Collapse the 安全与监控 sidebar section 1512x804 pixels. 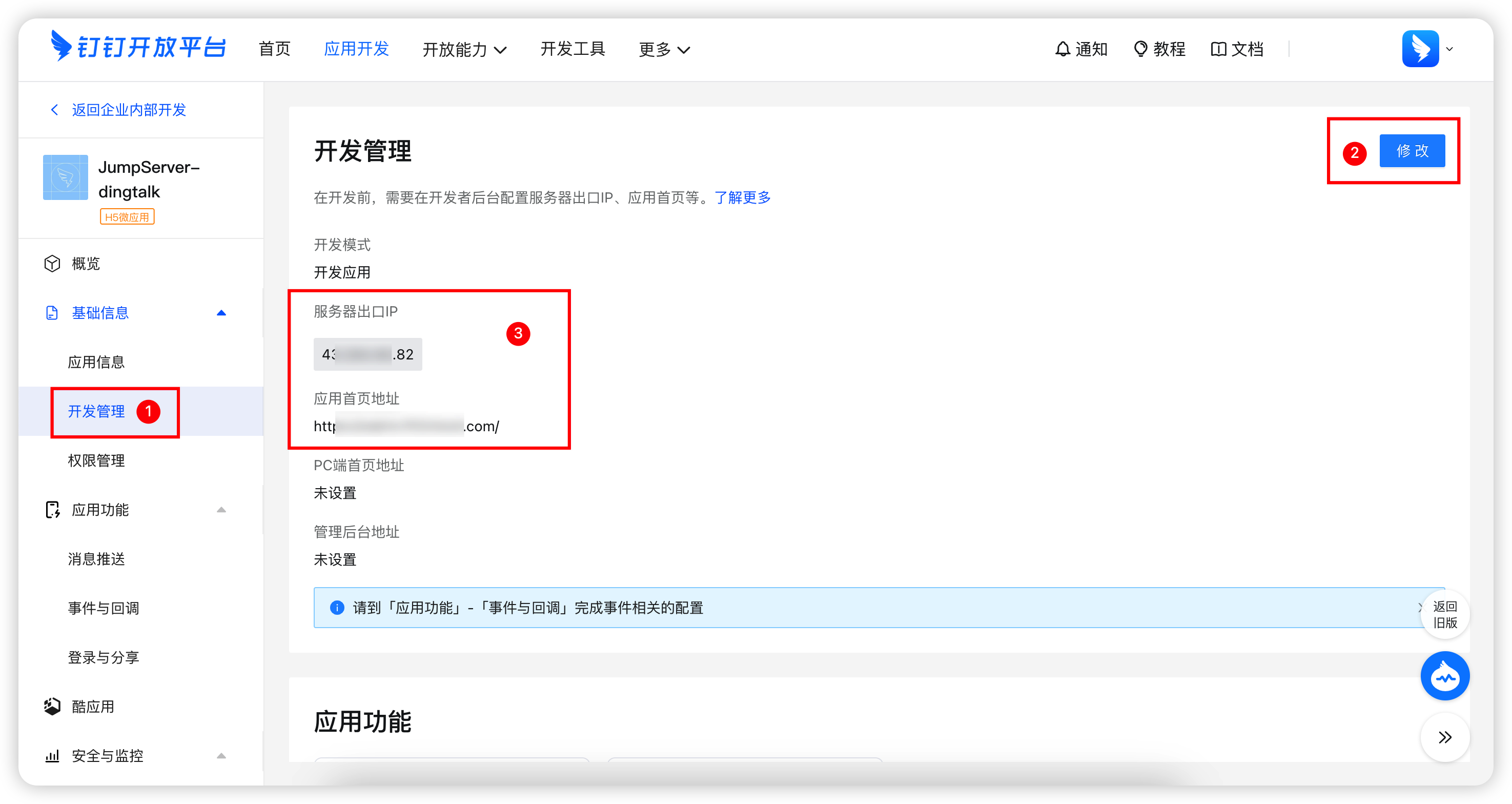click(221, 756)
